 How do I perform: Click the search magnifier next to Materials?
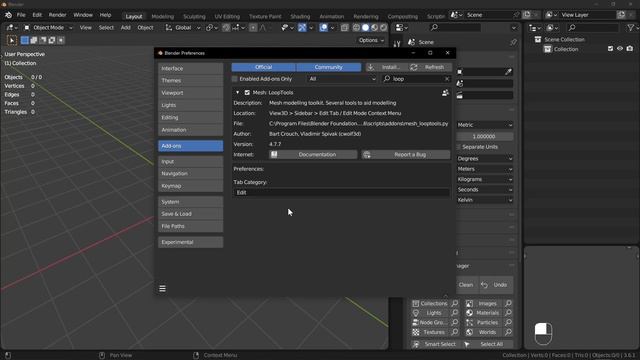(508, 313)
